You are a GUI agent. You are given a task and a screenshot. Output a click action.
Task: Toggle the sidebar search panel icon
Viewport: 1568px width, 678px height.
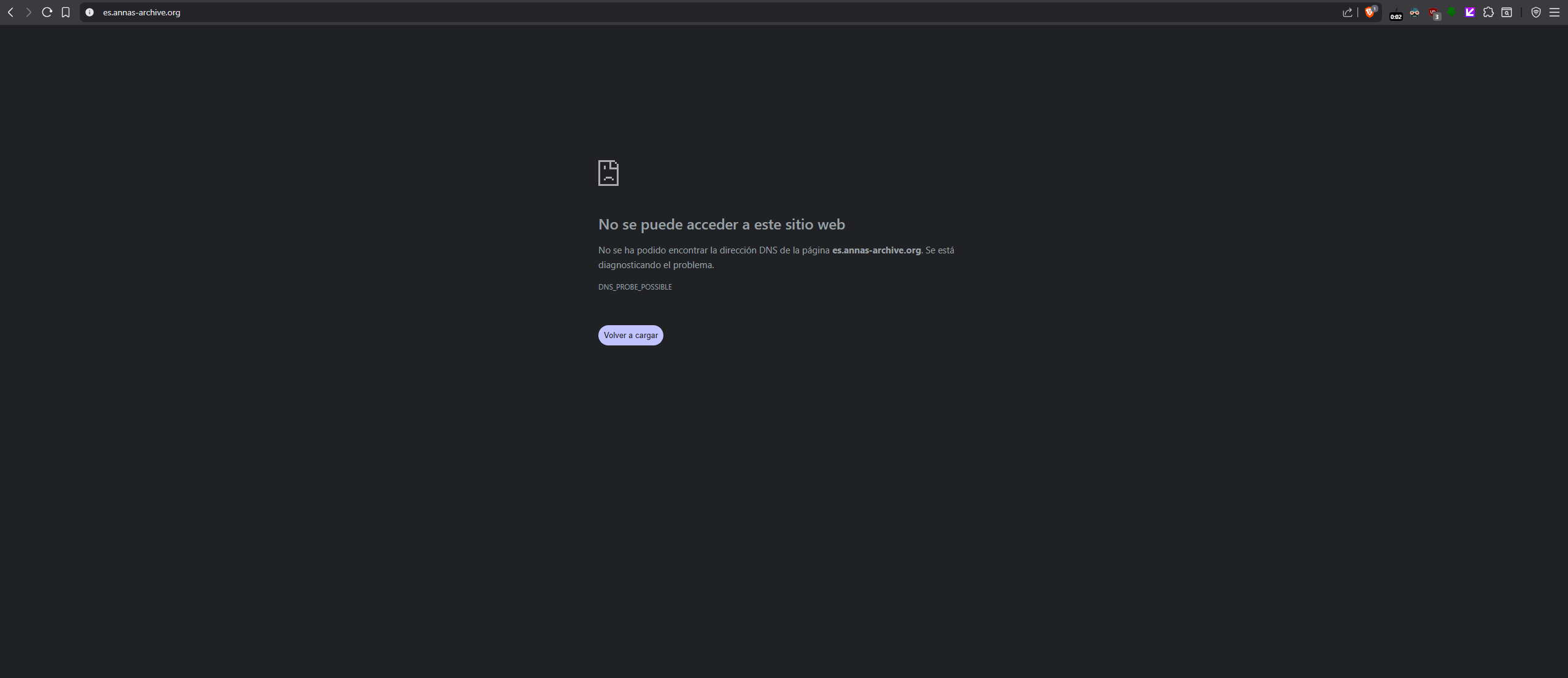[x=1507, y=12]
